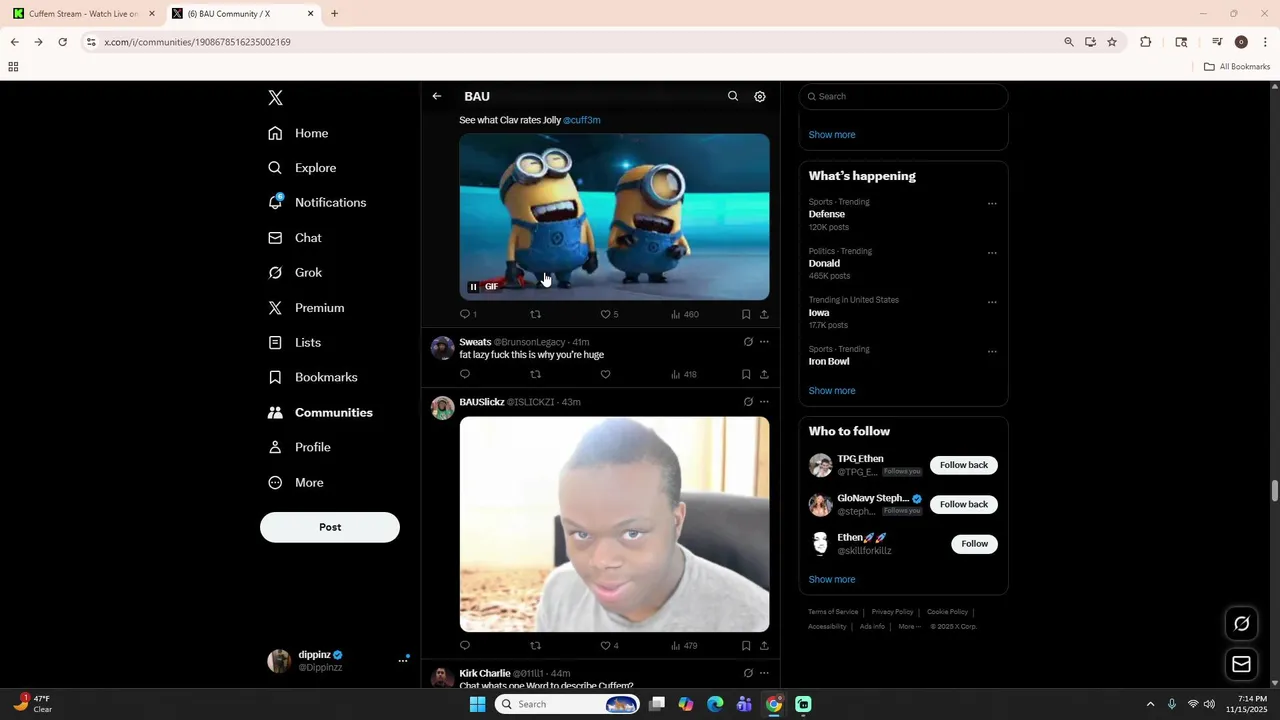Reply to Sweats' post
Image resolution: width=1280 pixels, height=720 pixels.
pos(465,374)
